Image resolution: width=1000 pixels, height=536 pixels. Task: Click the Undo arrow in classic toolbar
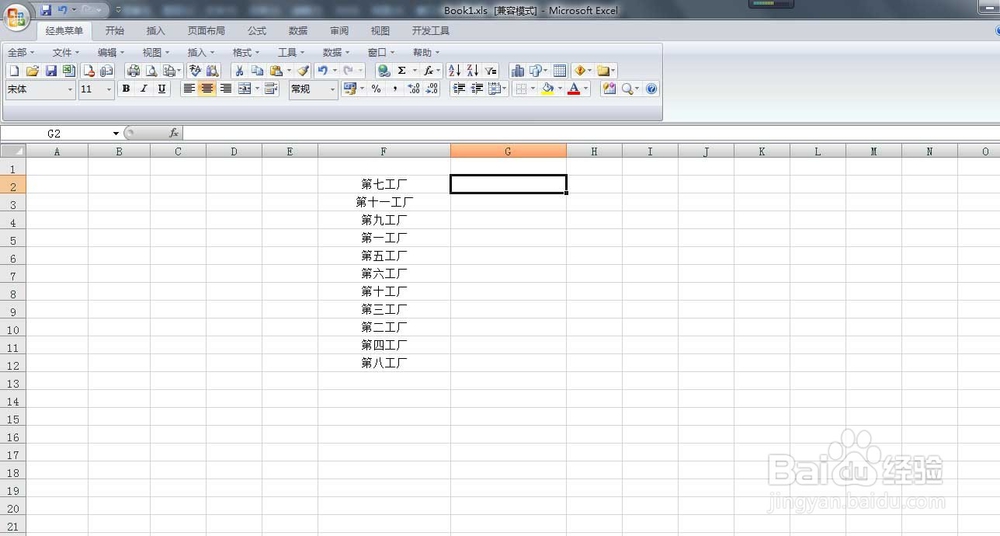[323, 71]
